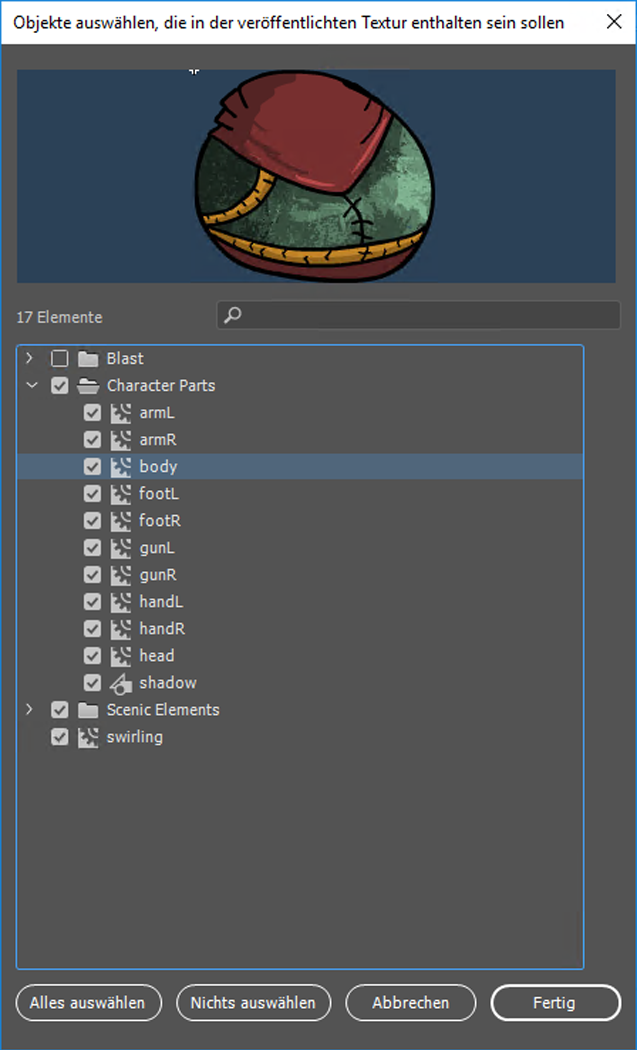Screen dimensions: 637x1050
Task: Click Abbrechen to cancel
Action: (411, 1002)
